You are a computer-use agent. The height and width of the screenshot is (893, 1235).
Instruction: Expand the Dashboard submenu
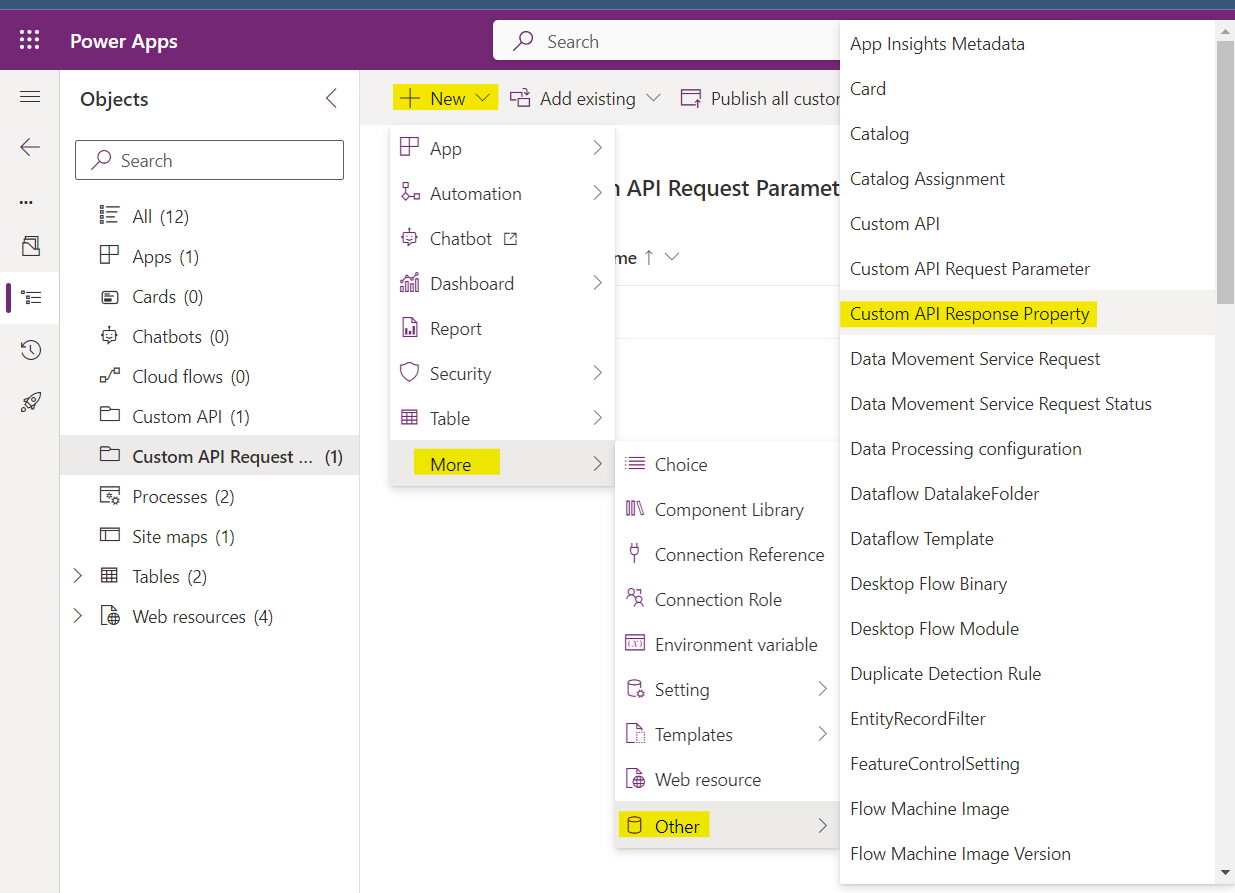pyautogui.click(x=598, y=283)
